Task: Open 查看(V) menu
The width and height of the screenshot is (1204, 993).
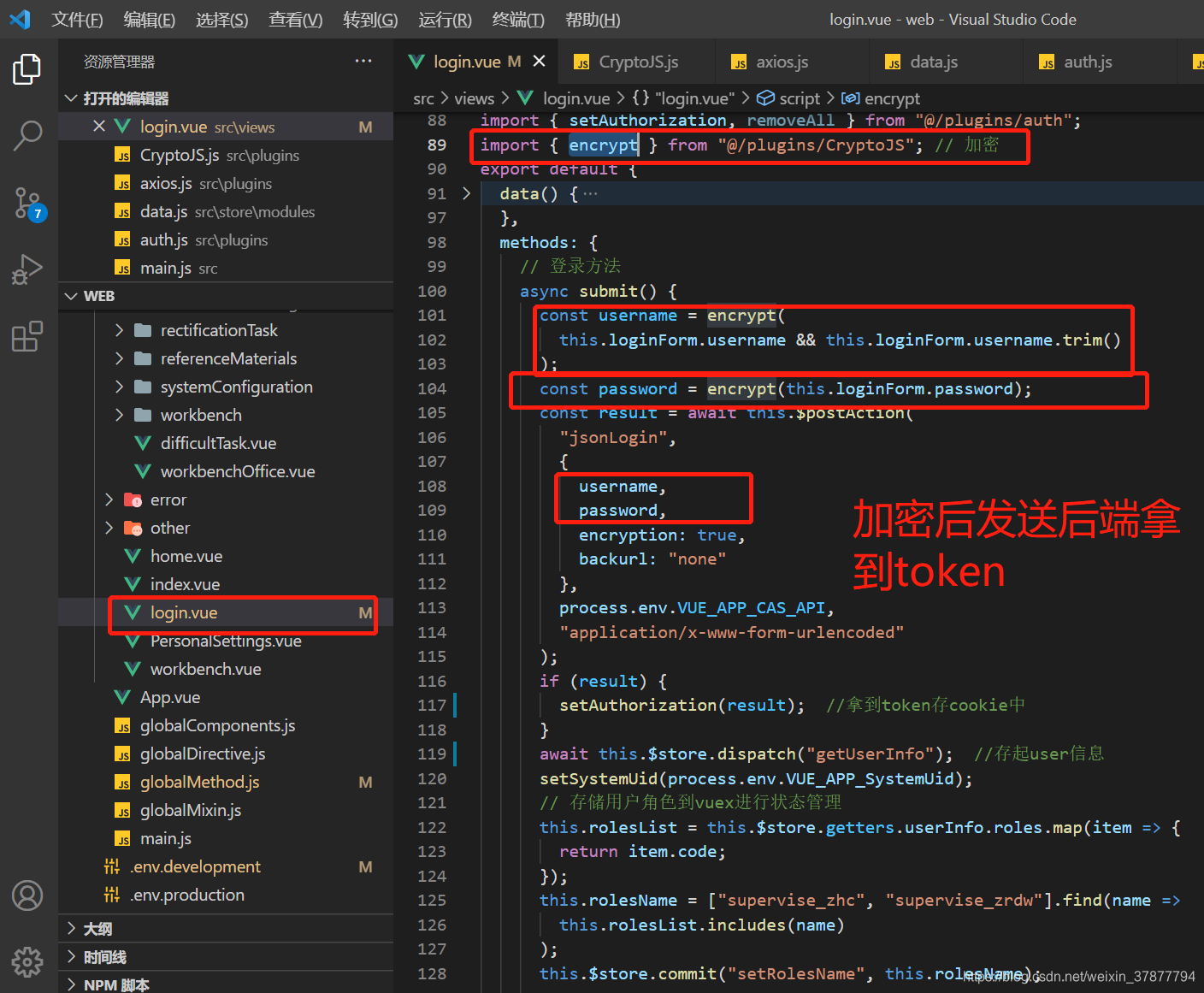Action: 296,19
